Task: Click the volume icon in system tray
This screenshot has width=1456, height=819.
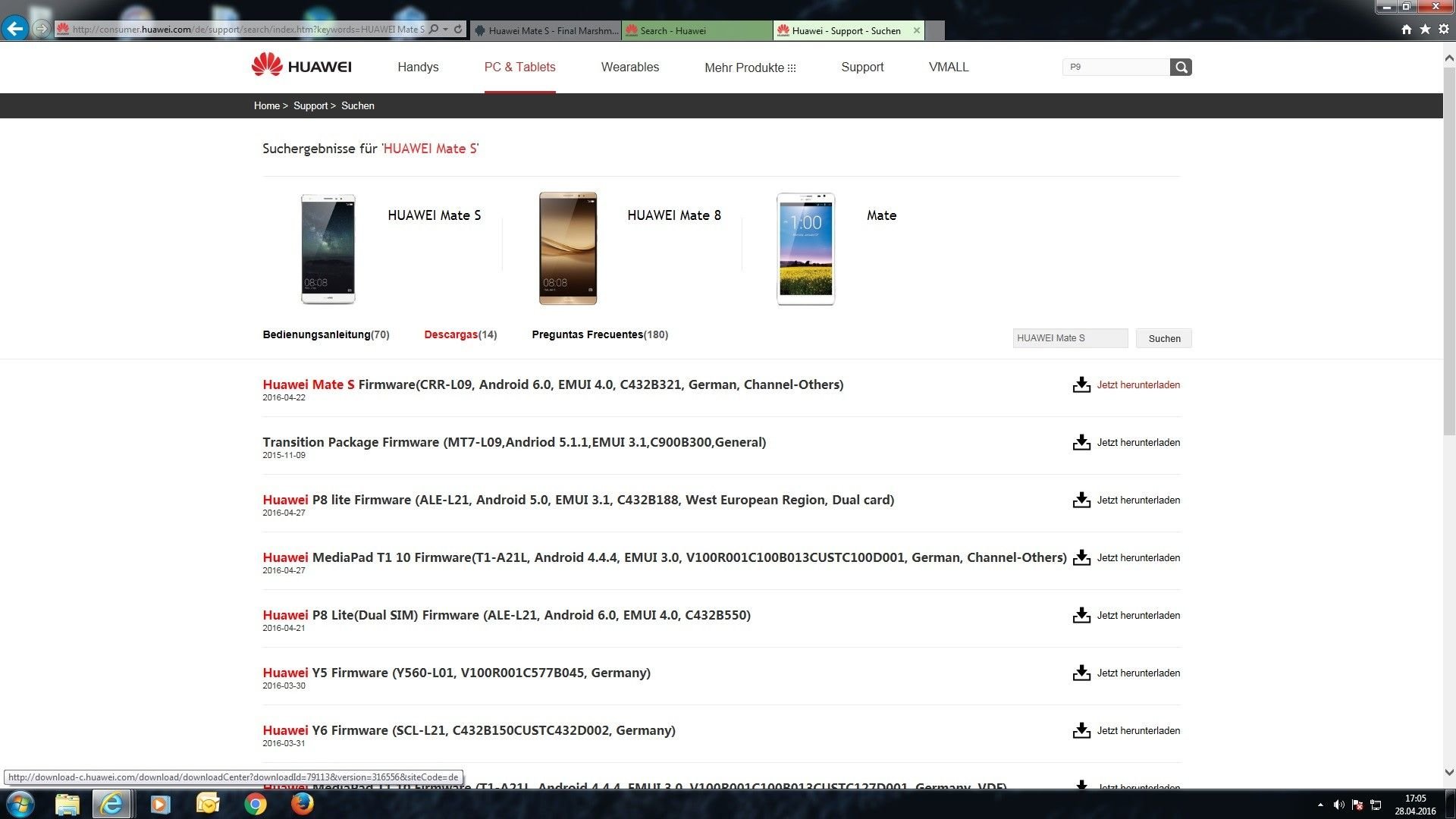Action: (1338, 805)
